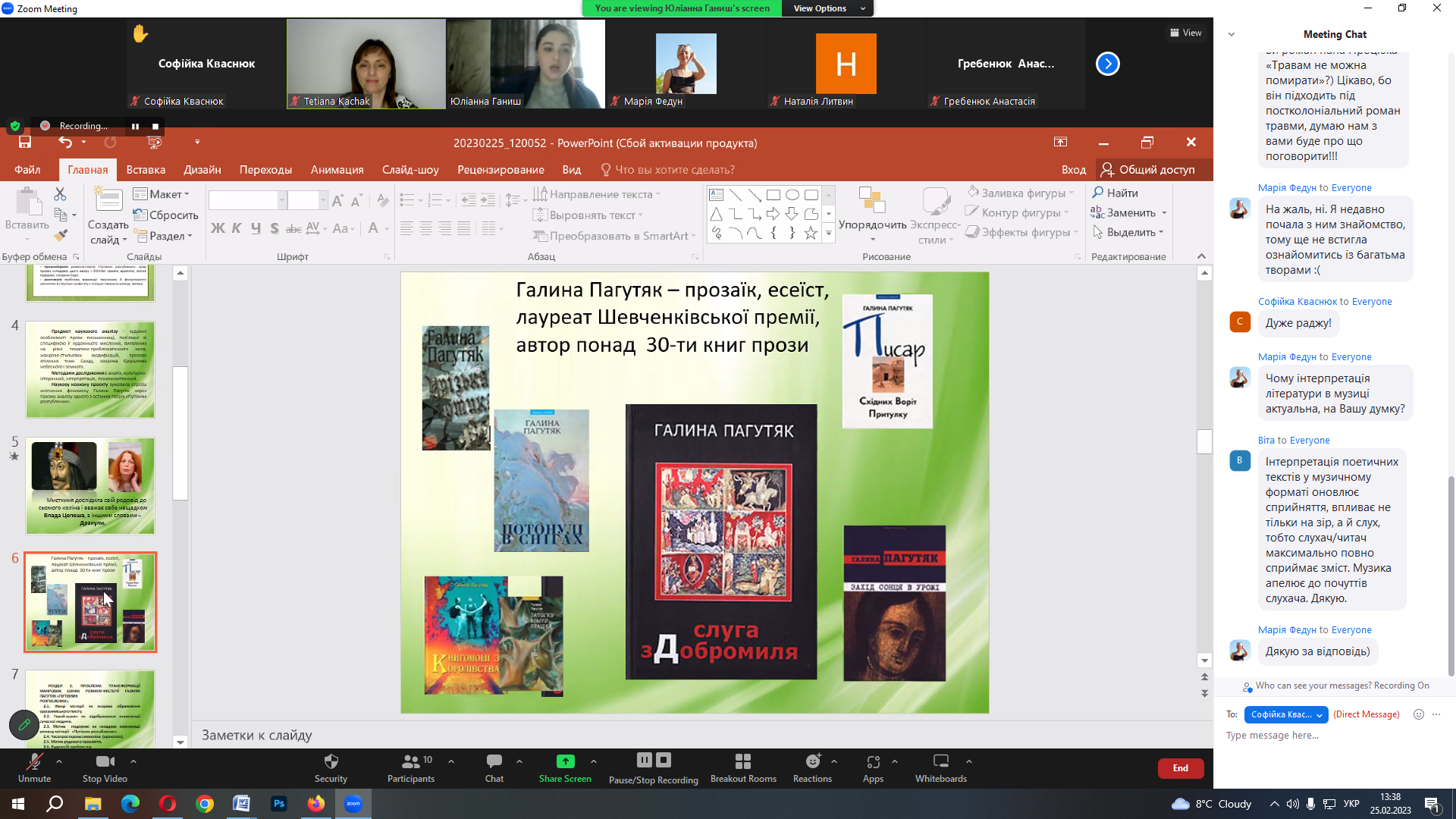Image resolution: width=1456 pixels, height=819 pixels.
Task: Select the star shape in gallery
Action: tap(811, 233)
